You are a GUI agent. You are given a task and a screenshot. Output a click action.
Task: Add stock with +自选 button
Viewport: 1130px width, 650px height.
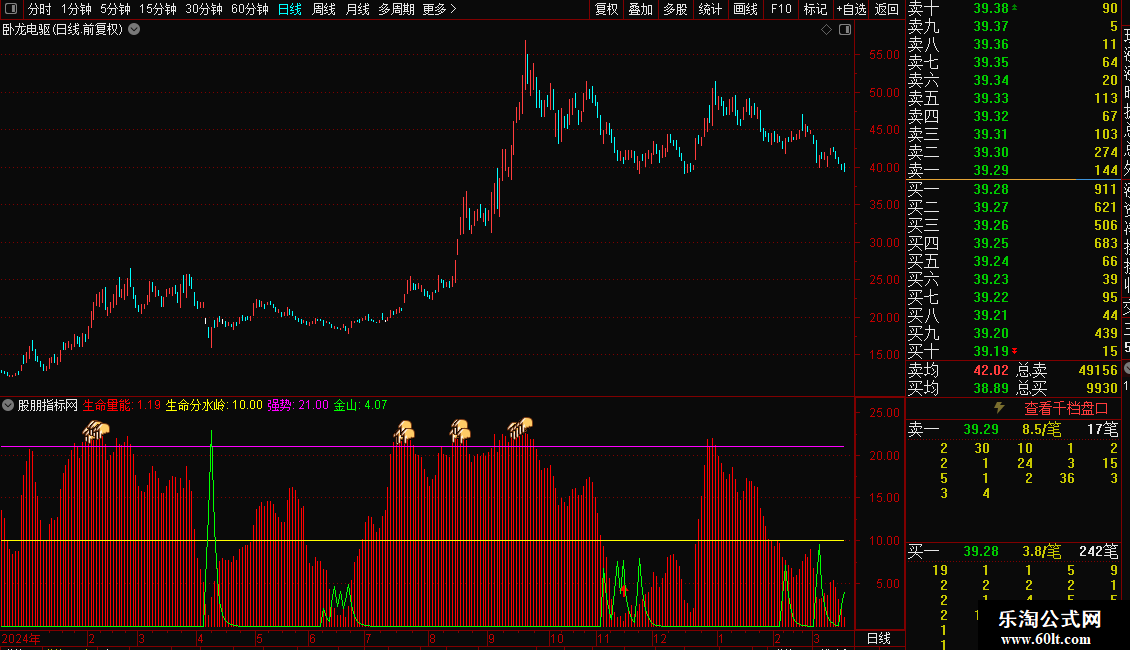tap(851, 9)
